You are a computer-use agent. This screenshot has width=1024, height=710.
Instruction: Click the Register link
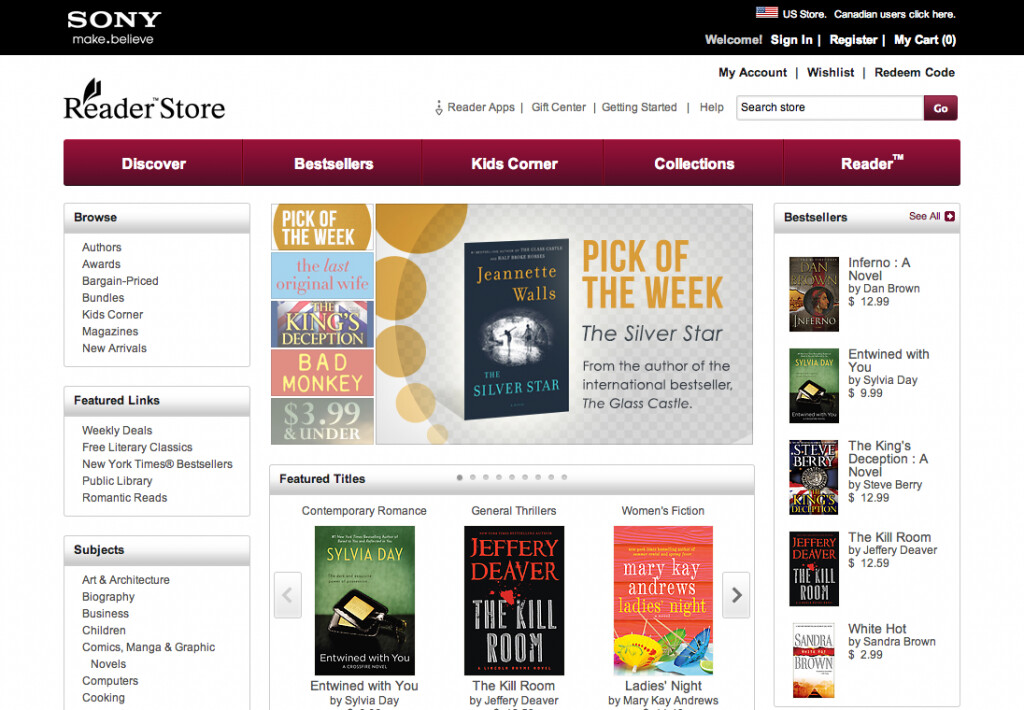tap(853, 40)
